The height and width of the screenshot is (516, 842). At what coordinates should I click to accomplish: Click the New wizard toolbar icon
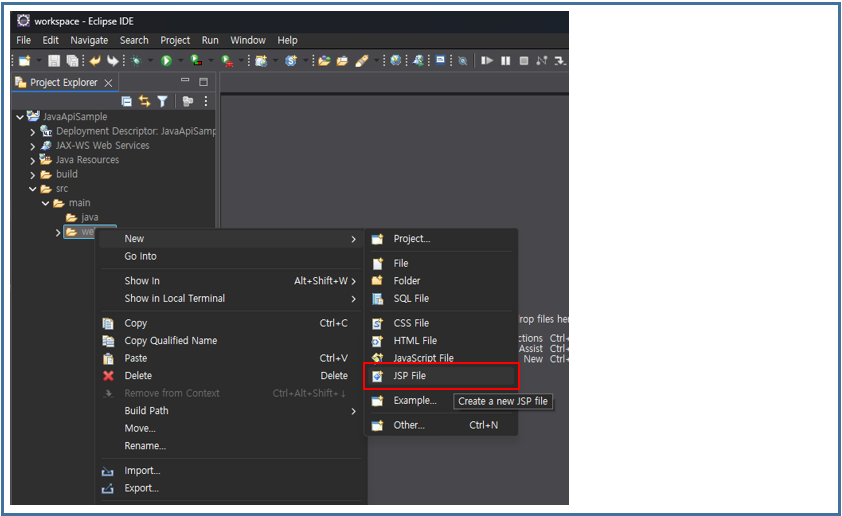tap(24, 61)
